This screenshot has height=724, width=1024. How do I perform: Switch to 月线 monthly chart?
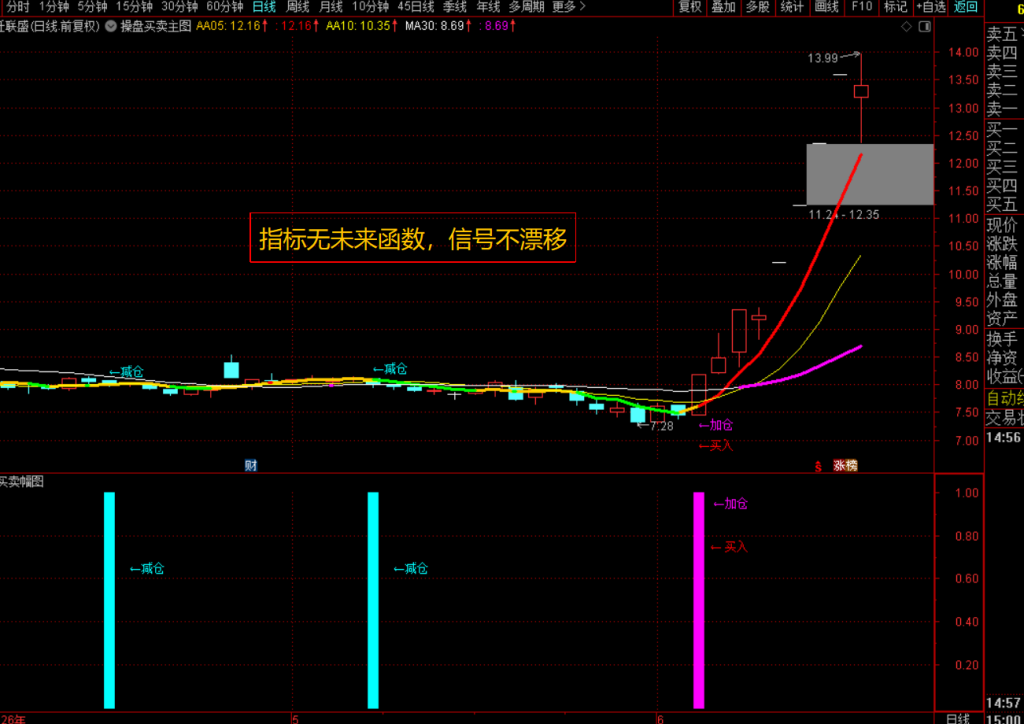331,7
